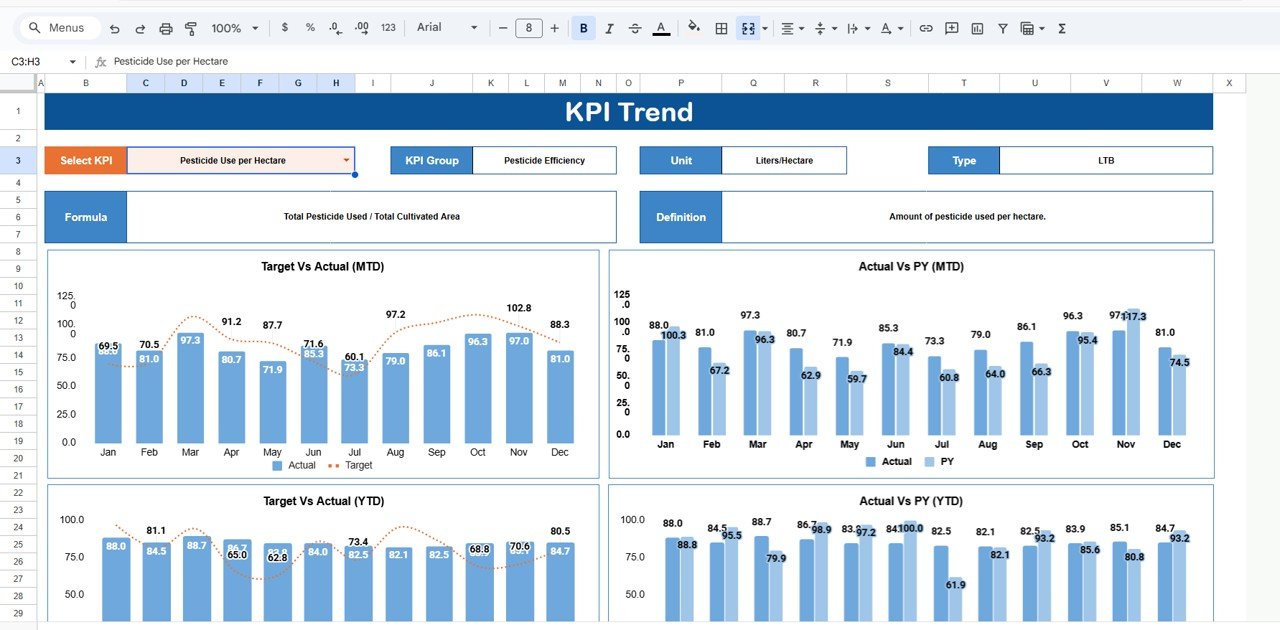Open the Menus search
This screenshot has width=1280, height=630.
pos(55,28)
